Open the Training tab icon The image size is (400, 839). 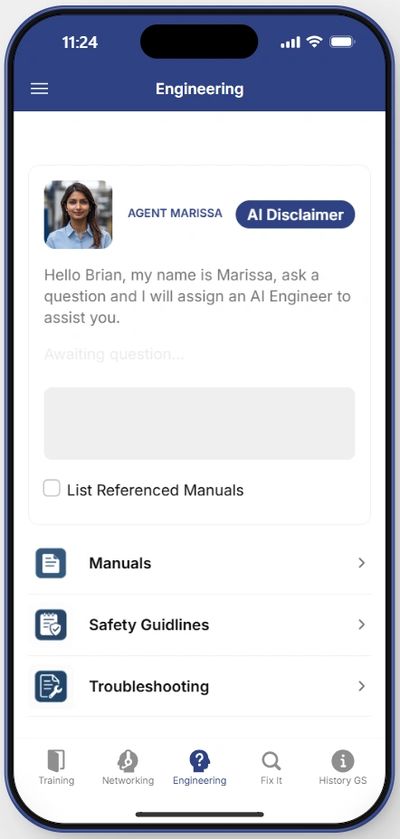tap(56, 760)
